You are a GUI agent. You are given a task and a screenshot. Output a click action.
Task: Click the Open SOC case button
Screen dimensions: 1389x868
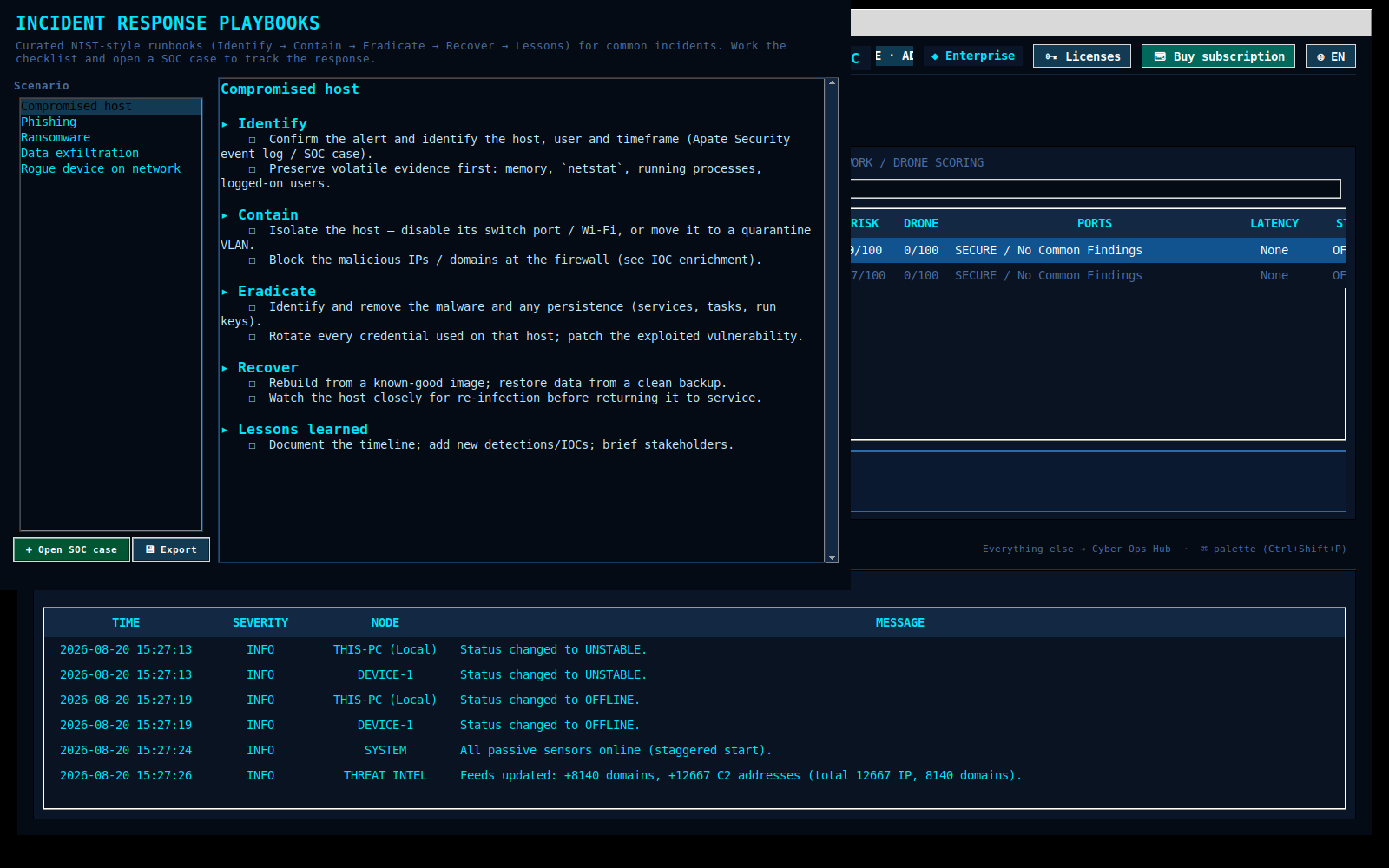tap(72, 549)
